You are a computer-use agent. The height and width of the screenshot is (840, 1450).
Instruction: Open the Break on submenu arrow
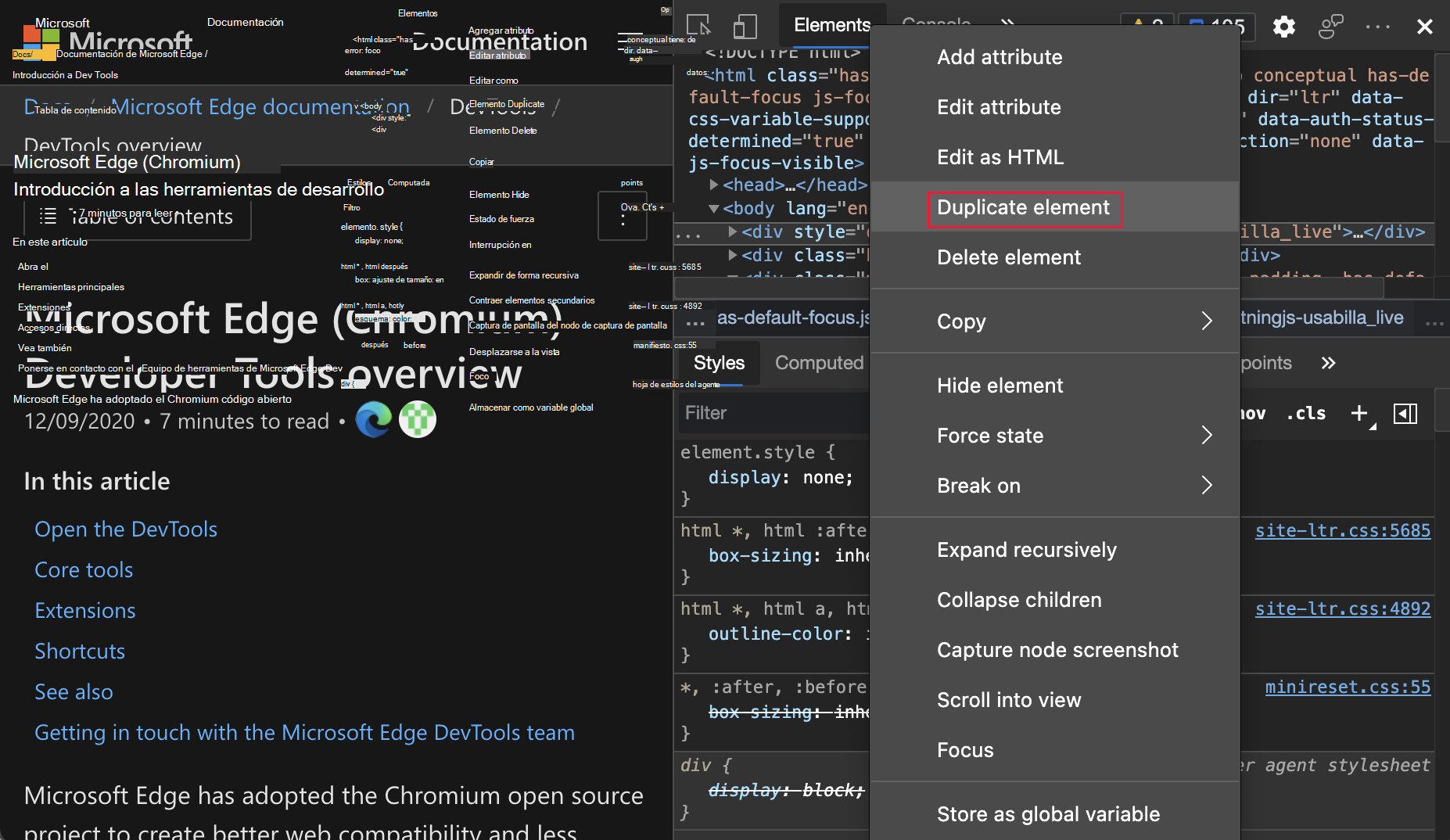(1207, 486)
